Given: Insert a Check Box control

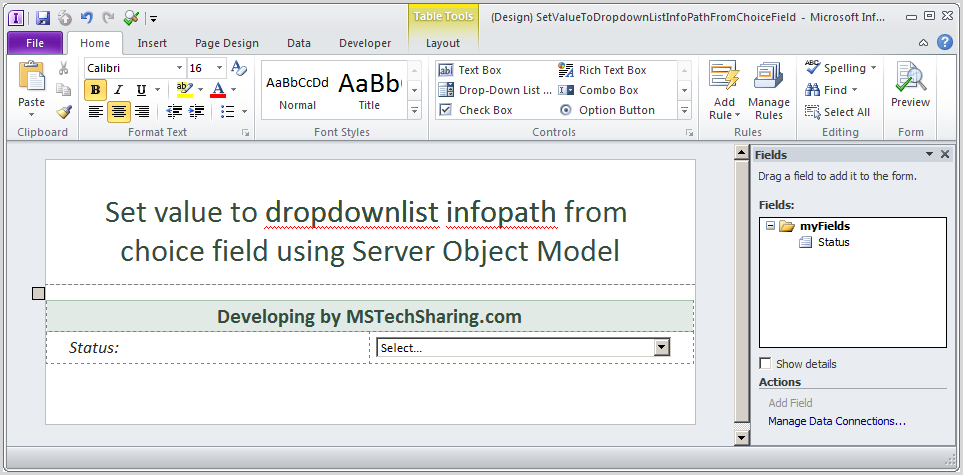Looking at the screenshot, I should [x=476, y=110].
